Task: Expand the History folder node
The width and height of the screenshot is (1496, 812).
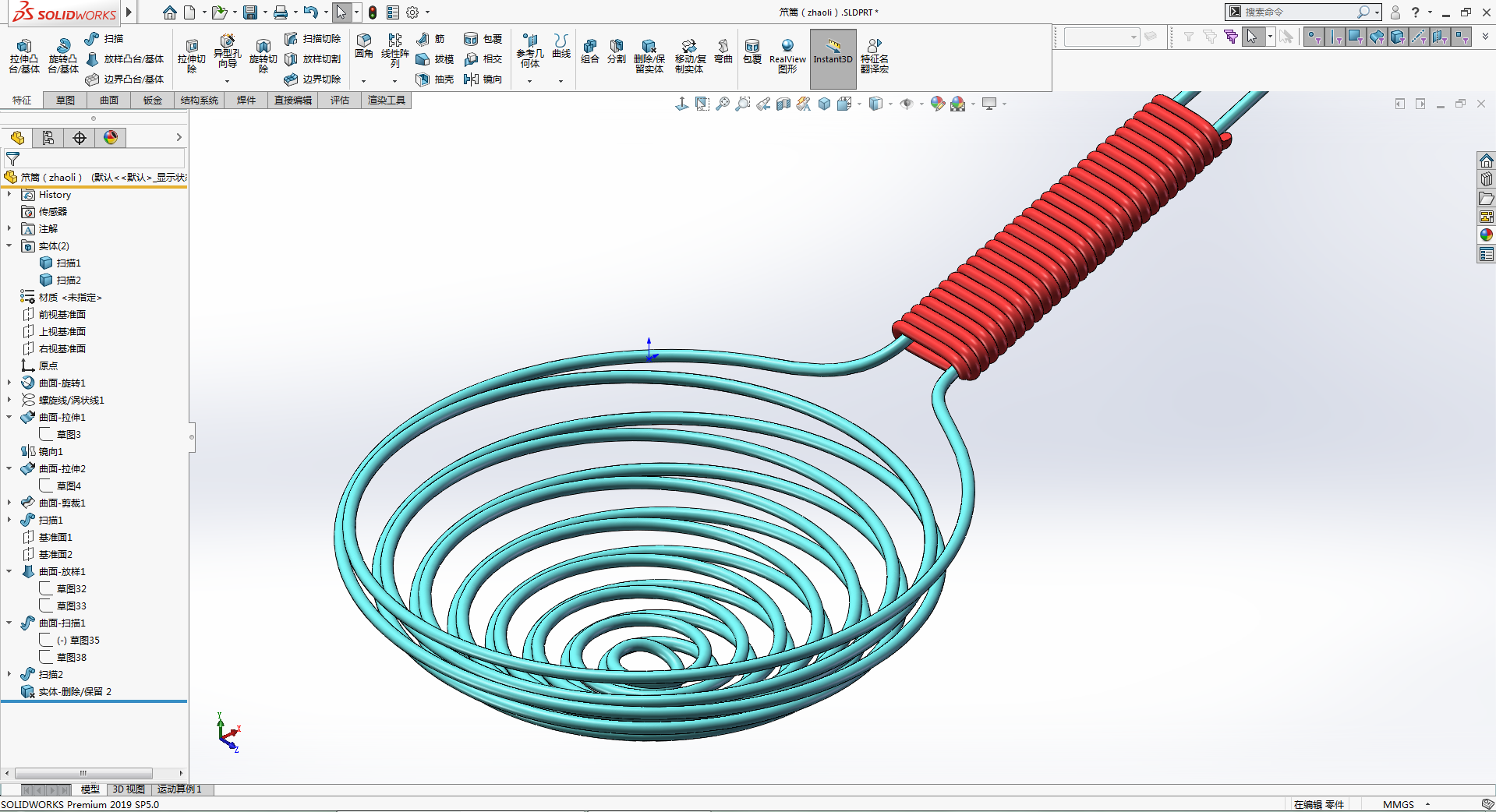Action: click(9, 194)
